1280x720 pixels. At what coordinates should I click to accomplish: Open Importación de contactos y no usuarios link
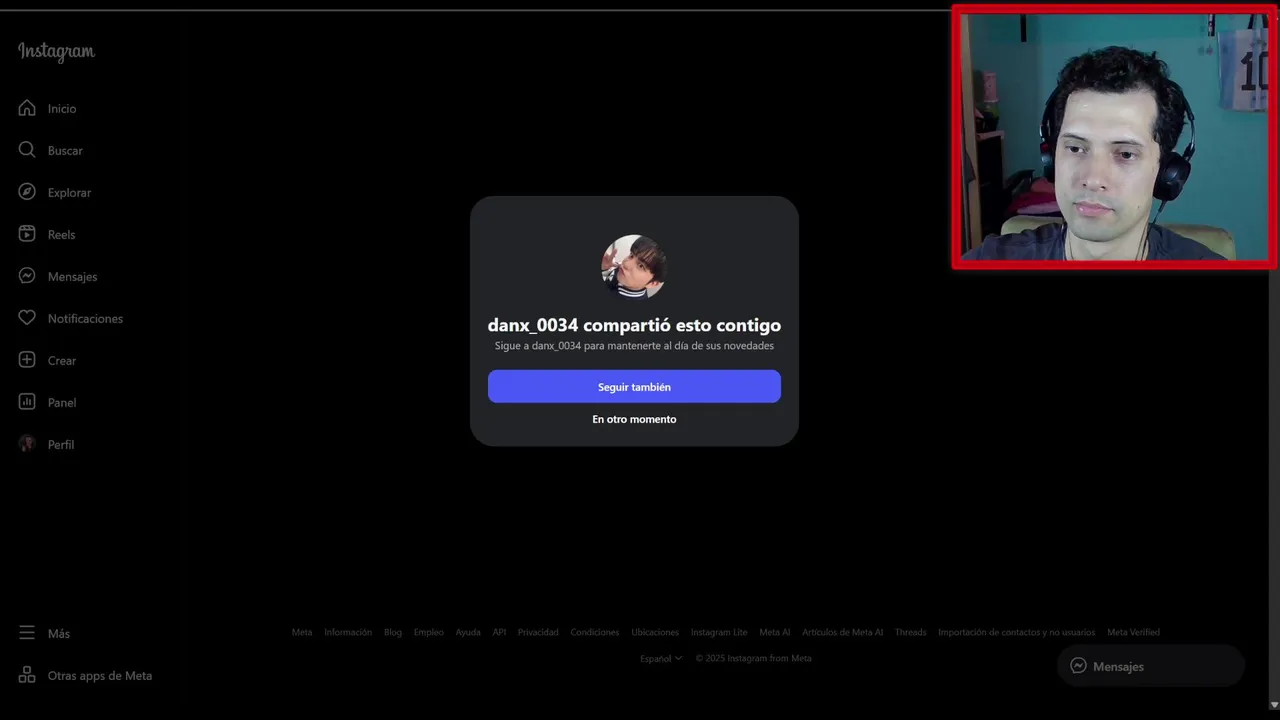(x=1016, y=632)
